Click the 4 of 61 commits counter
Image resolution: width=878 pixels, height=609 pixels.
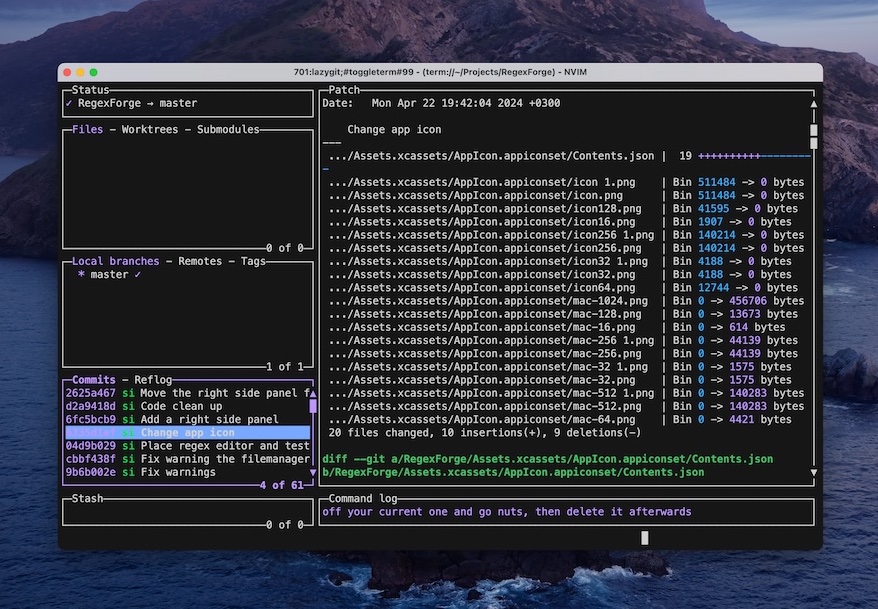coord(282,485)
